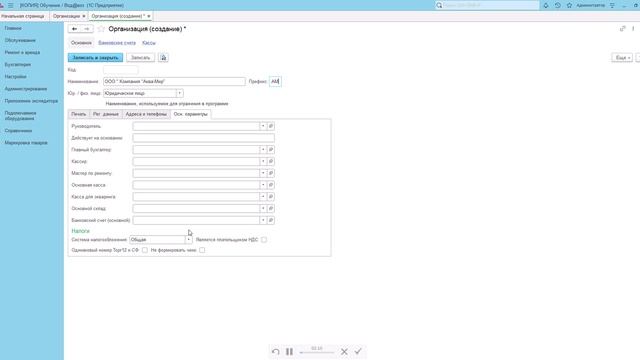640x360 pixels.
Task: Select the Основное section link
Action: (x=81, y=43)
